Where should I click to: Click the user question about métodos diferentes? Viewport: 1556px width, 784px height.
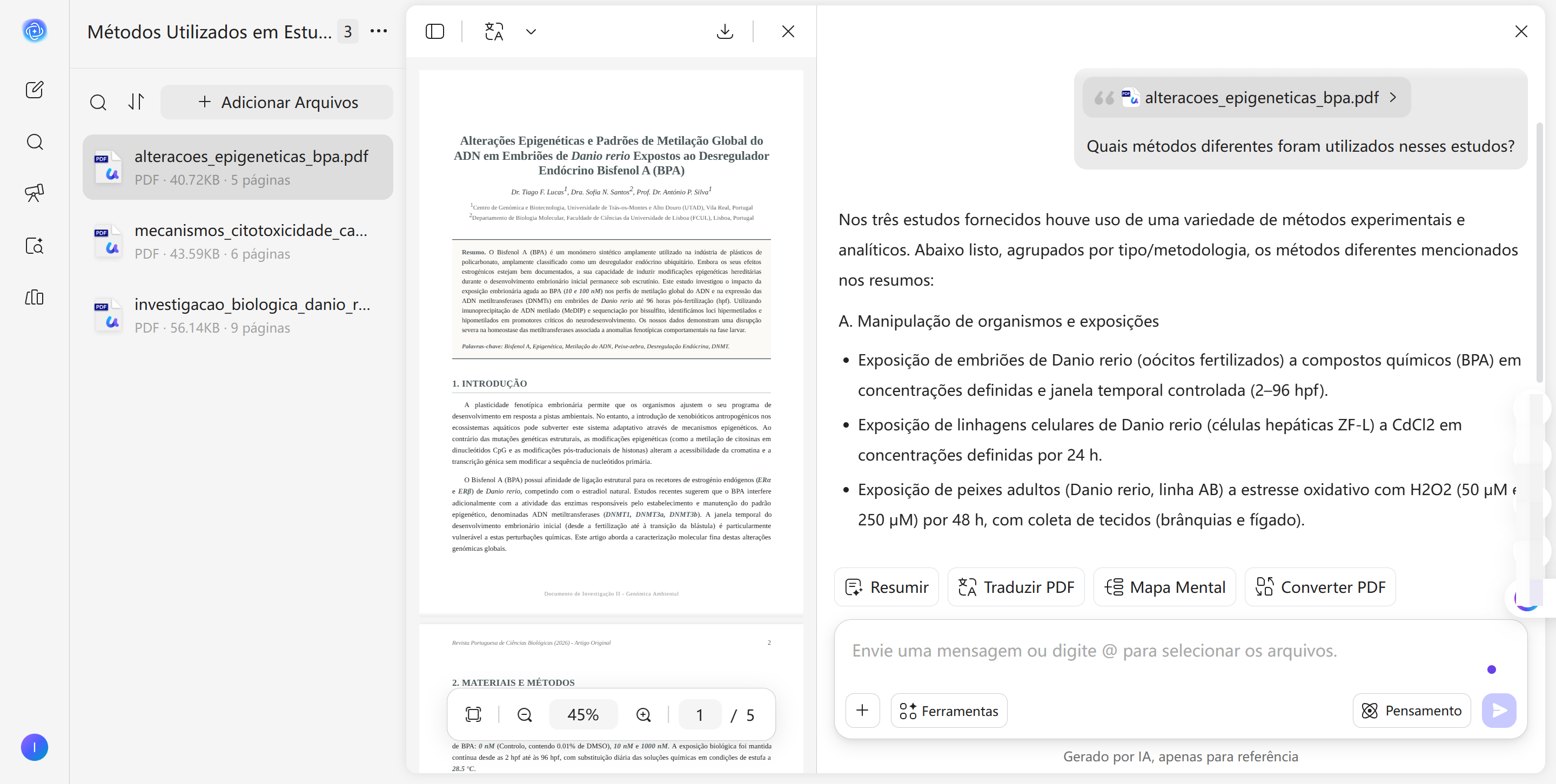coord(1300,146)
